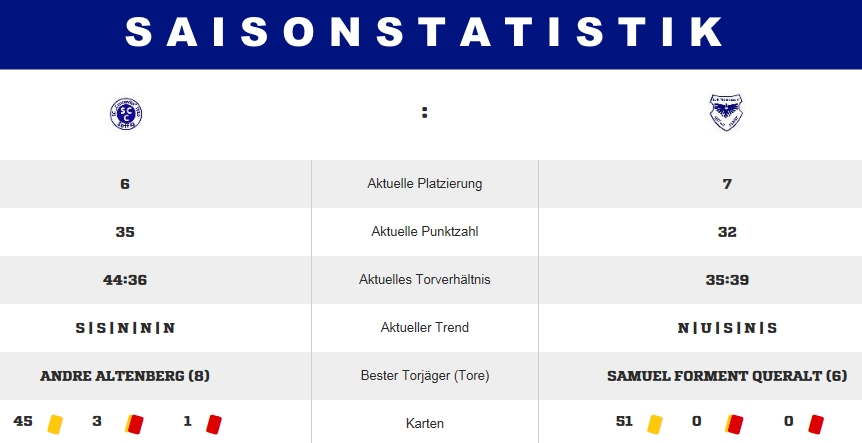Click the Aktuelles Torverhältnis row label
The width and height of the screenshot is (862, 443).
click(x=425, y=280)
